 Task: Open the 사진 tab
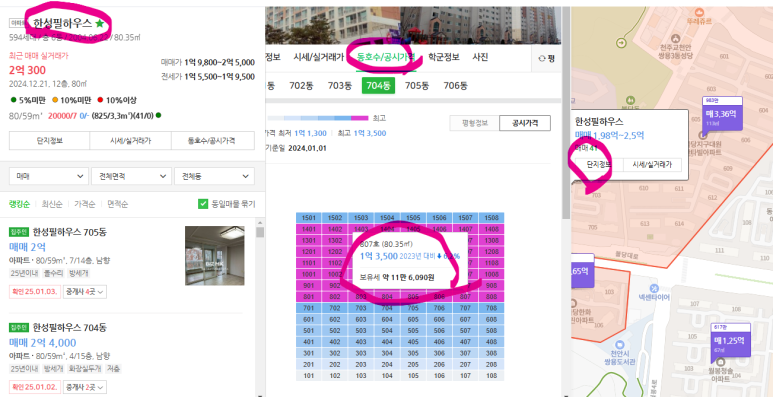click(480, 57)
